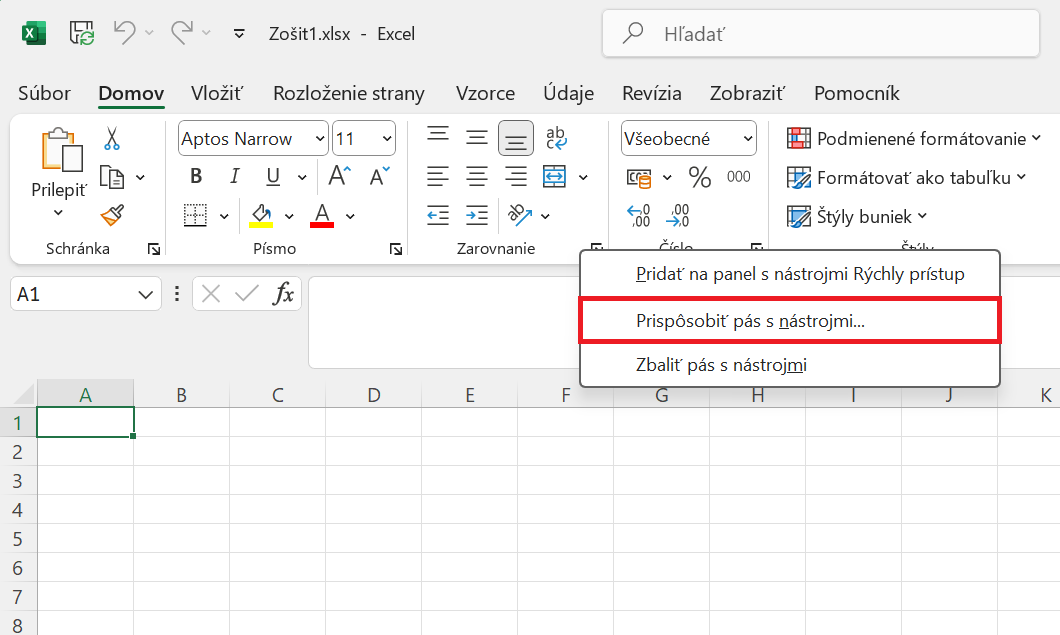Toggle italic formatting

point(234,177)
